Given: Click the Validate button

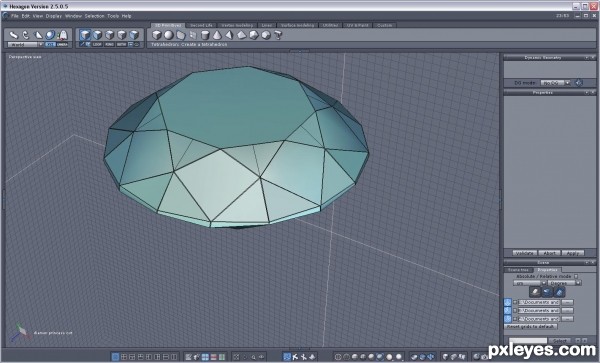Looking at the screenshot, I should click(x=524, y=253).
